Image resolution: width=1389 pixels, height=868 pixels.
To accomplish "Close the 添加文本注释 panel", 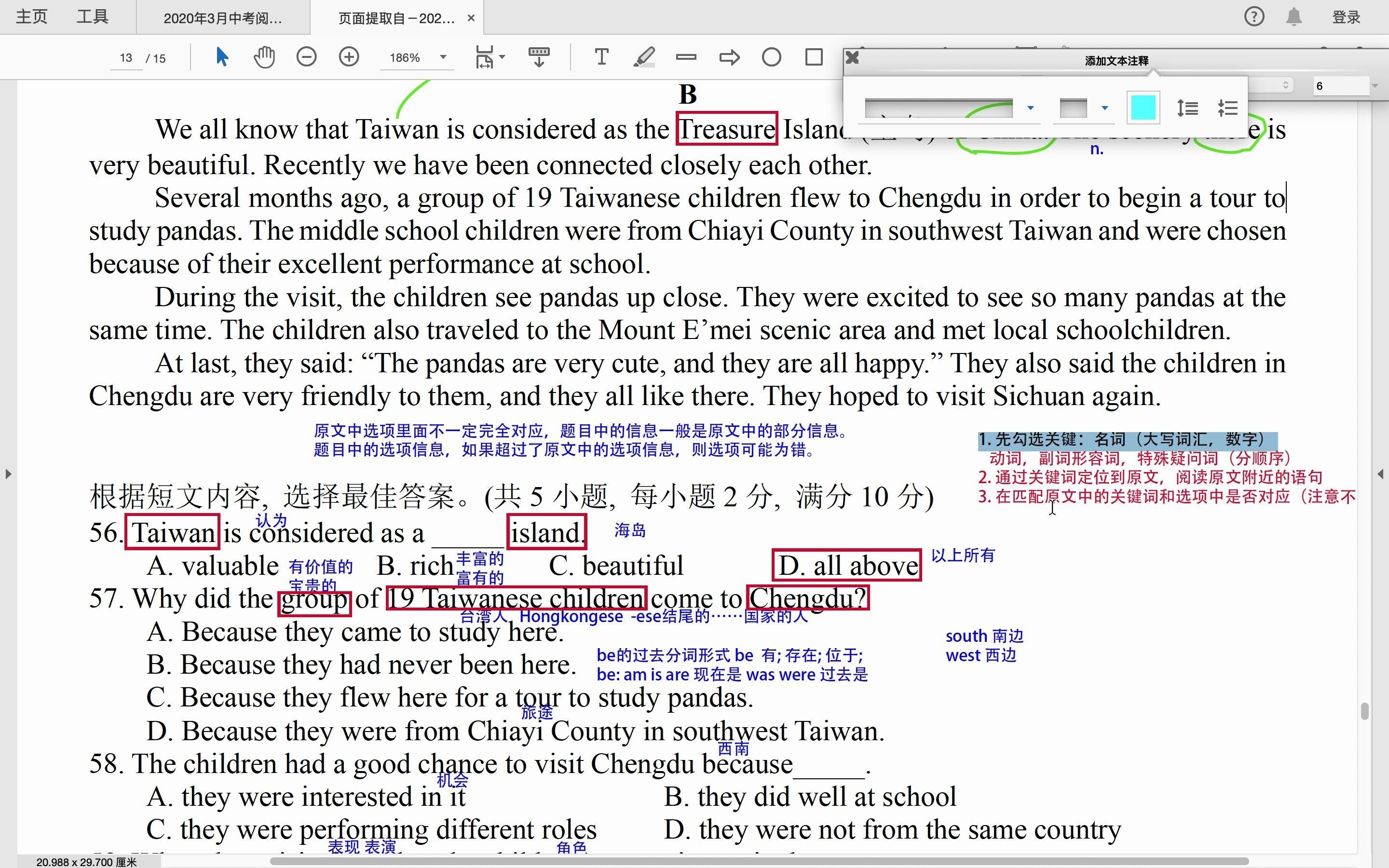I will point(852,57).
